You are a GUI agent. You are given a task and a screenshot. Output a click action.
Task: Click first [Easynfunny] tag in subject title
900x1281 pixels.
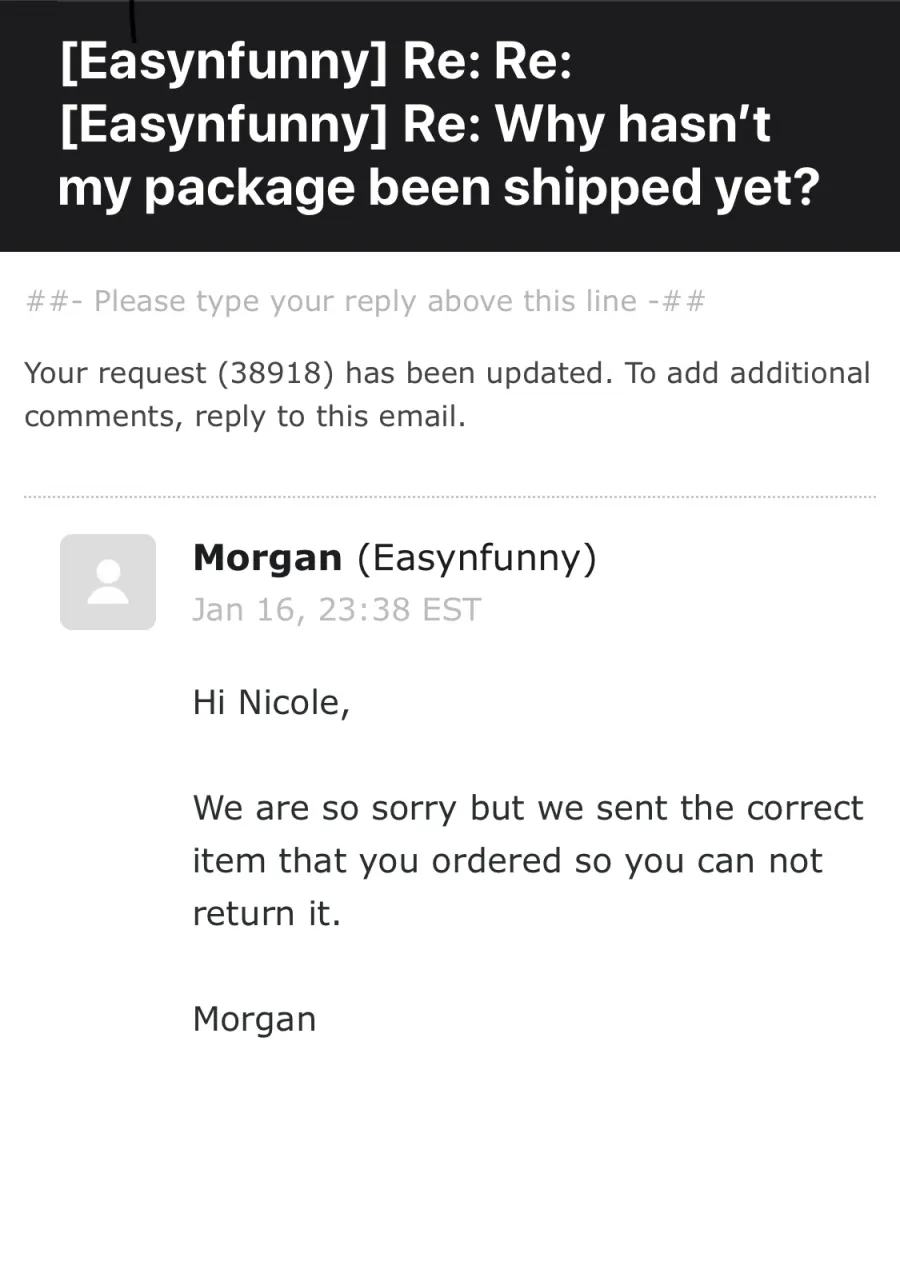point(223,65)
